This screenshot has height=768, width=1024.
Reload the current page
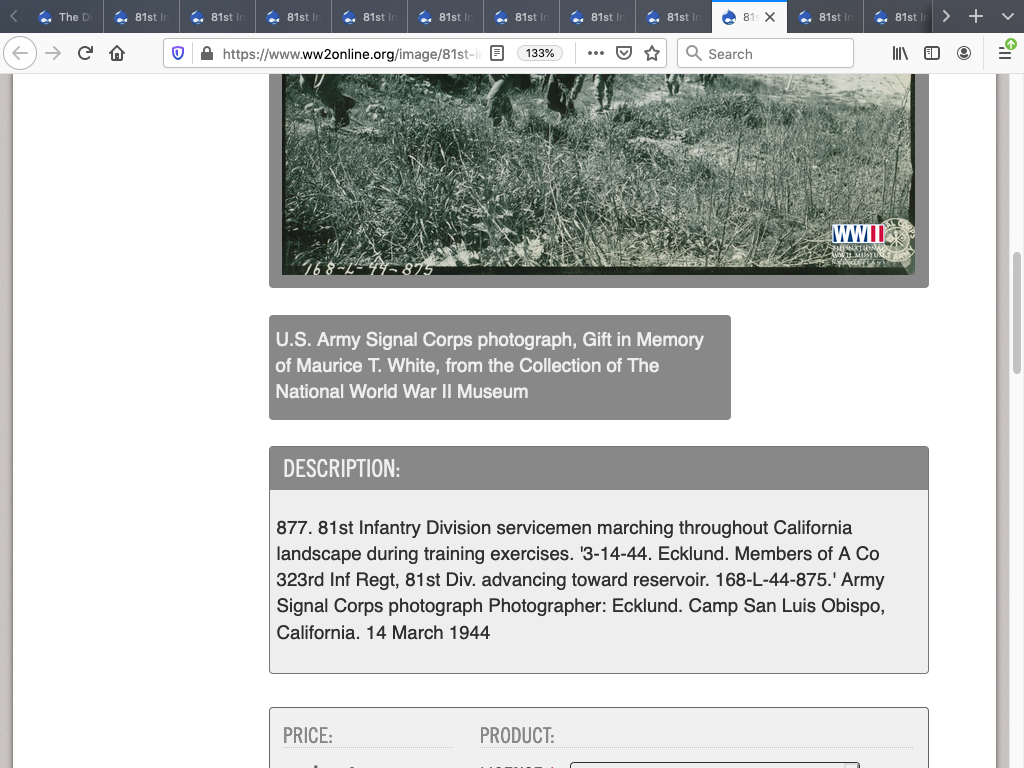pyautogui.click(x=85, y=53)
